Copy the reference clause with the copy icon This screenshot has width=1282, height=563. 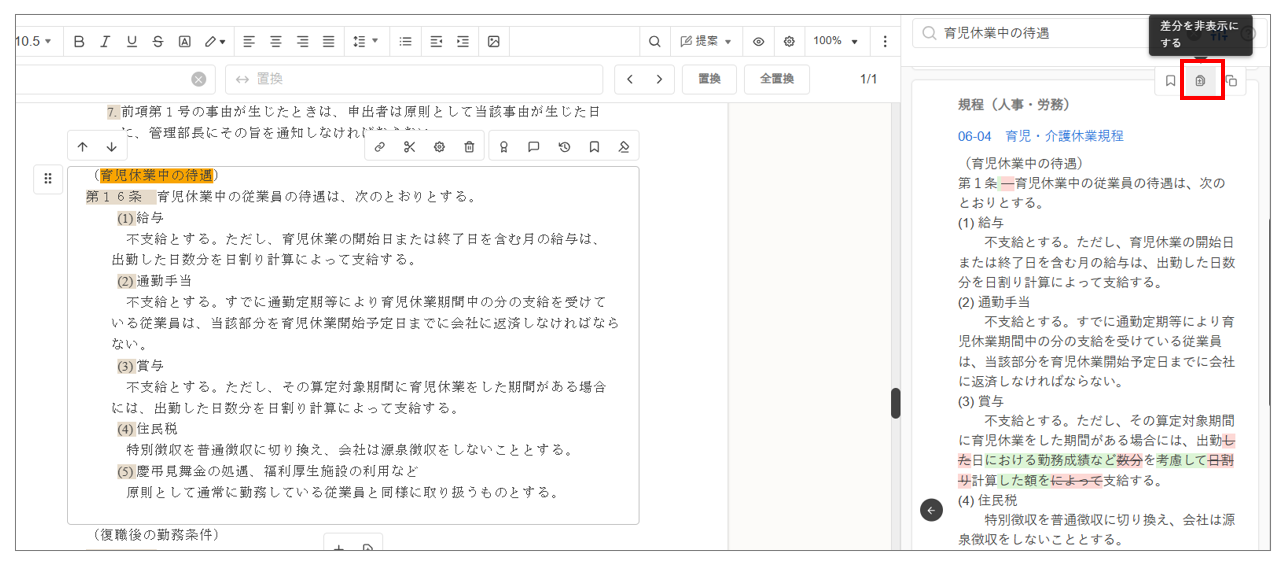pos(1232,81)
